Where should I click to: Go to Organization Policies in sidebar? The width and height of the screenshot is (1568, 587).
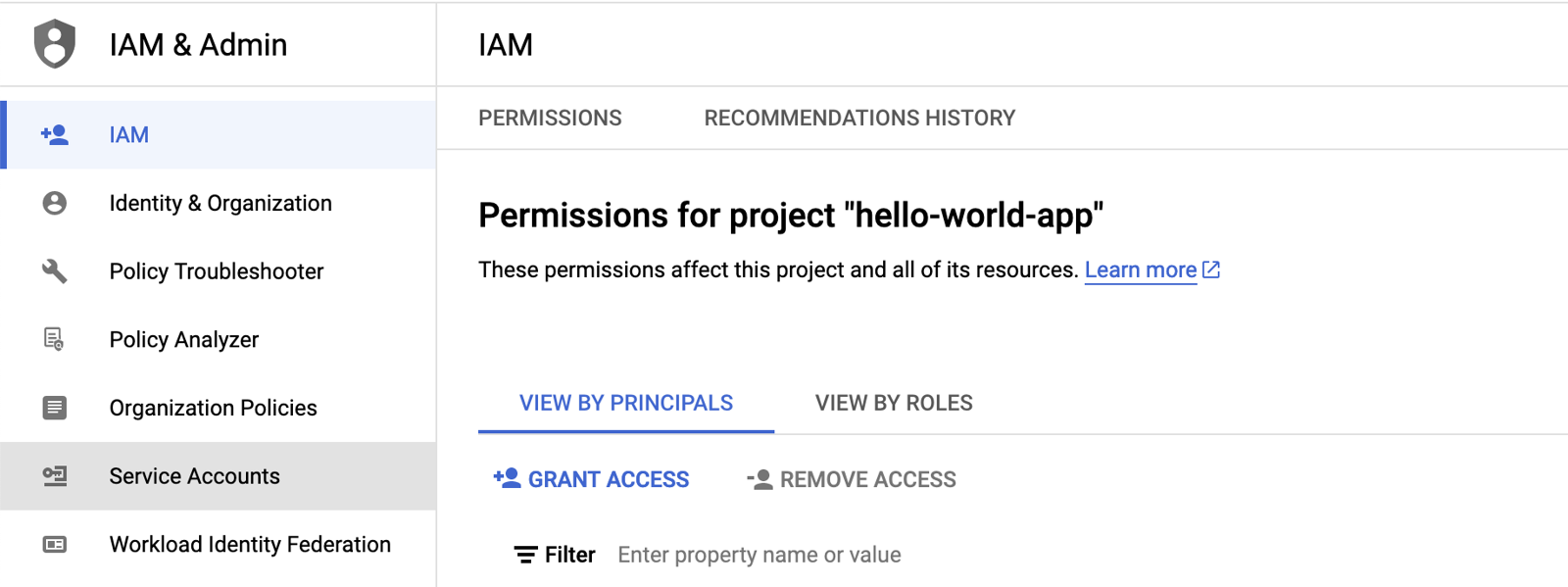point(214,408)
